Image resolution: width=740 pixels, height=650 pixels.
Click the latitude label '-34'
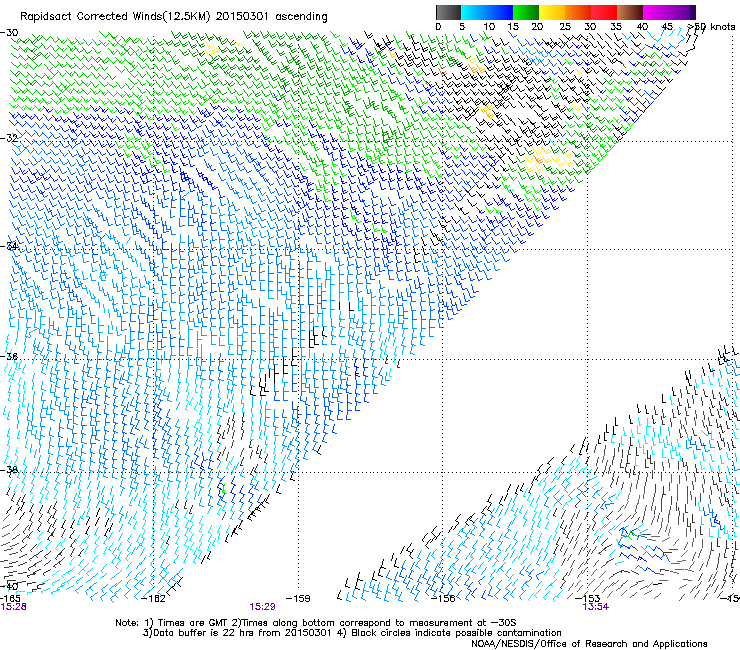pyautogui.click(x=9, y=246)
